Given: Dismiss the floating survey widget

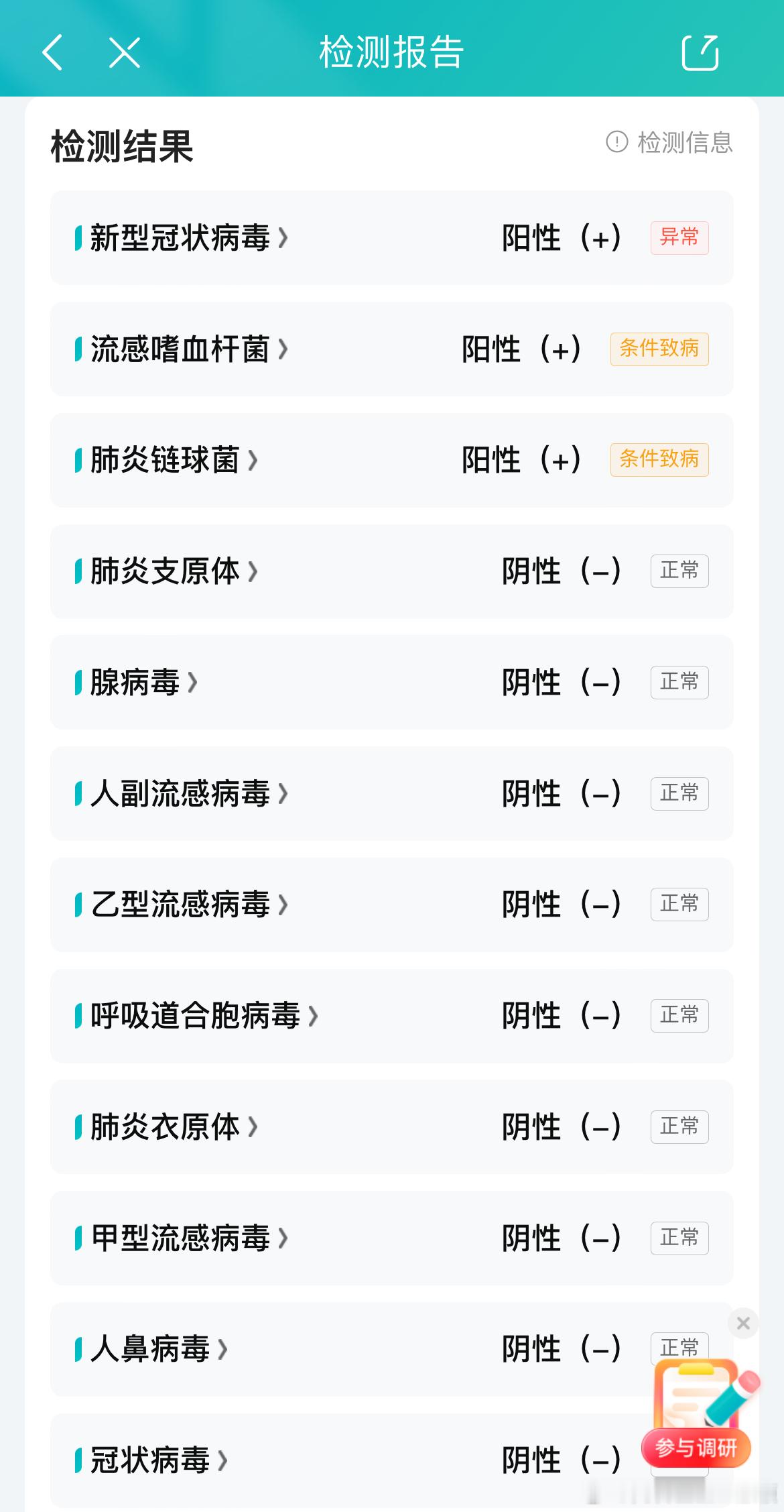Looking at the screenshot, I should click(x=743, y=1323).
